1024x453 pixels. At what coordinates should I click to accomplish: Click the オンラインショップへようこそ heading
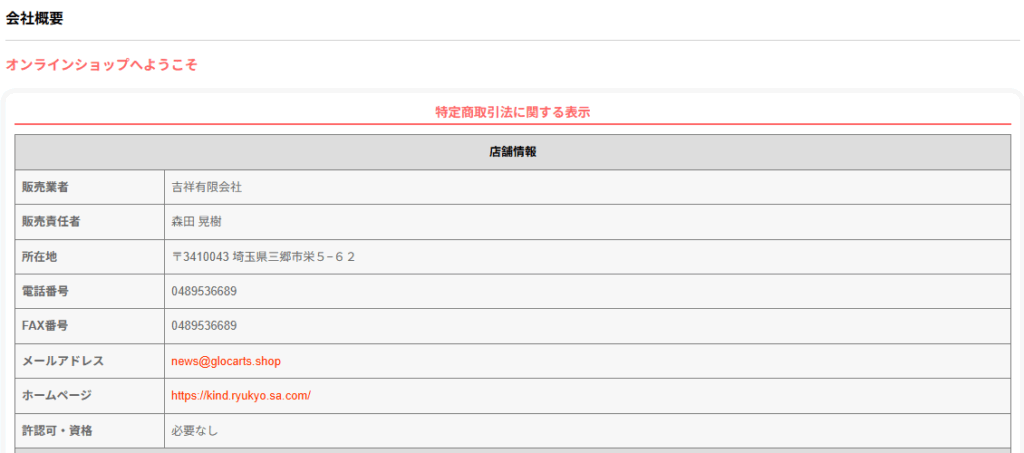click(x=101, y=65)
